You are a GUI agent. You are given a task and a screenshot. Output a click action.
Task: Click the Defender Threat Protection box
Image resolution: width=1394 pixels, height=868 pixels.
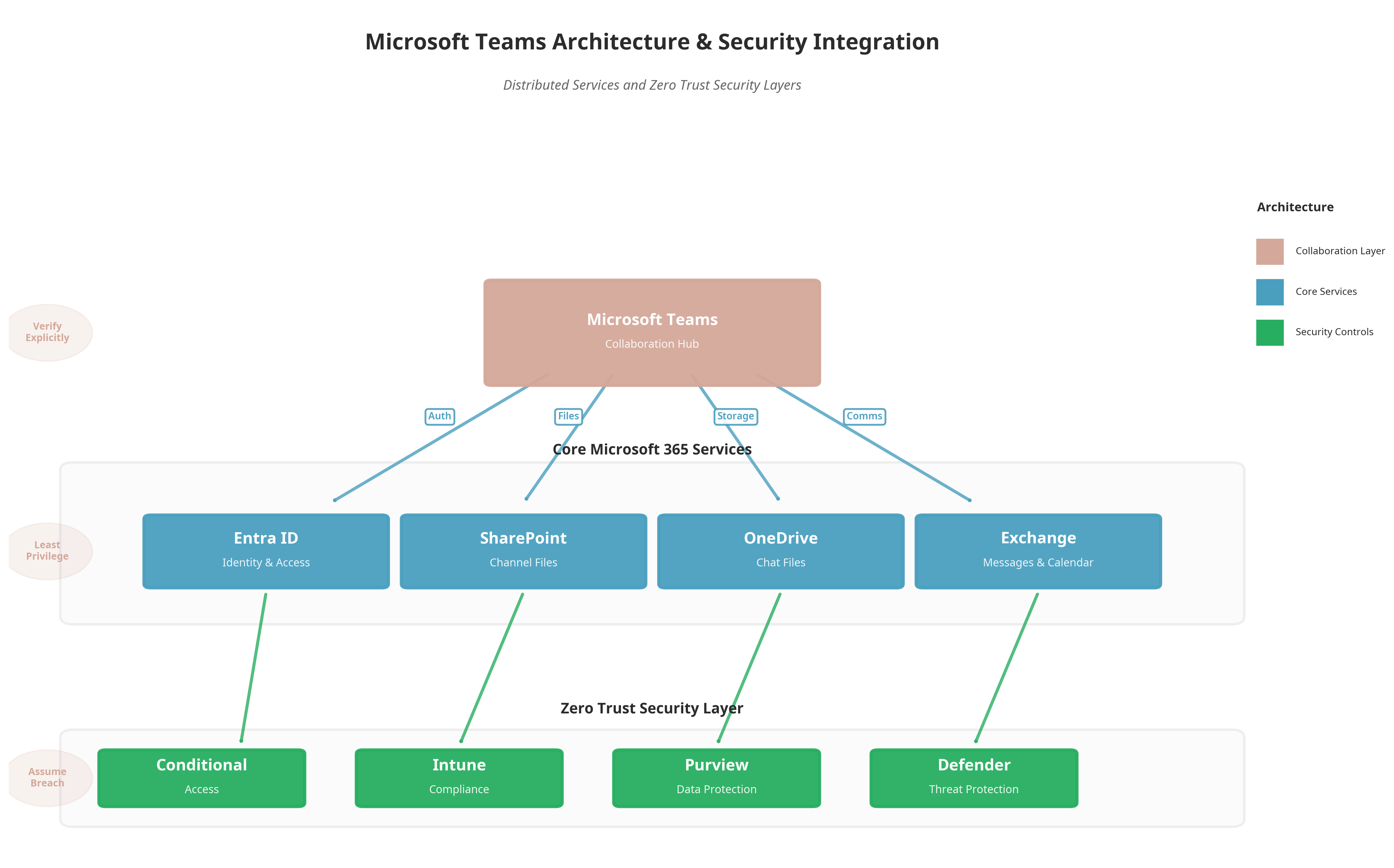973,778
